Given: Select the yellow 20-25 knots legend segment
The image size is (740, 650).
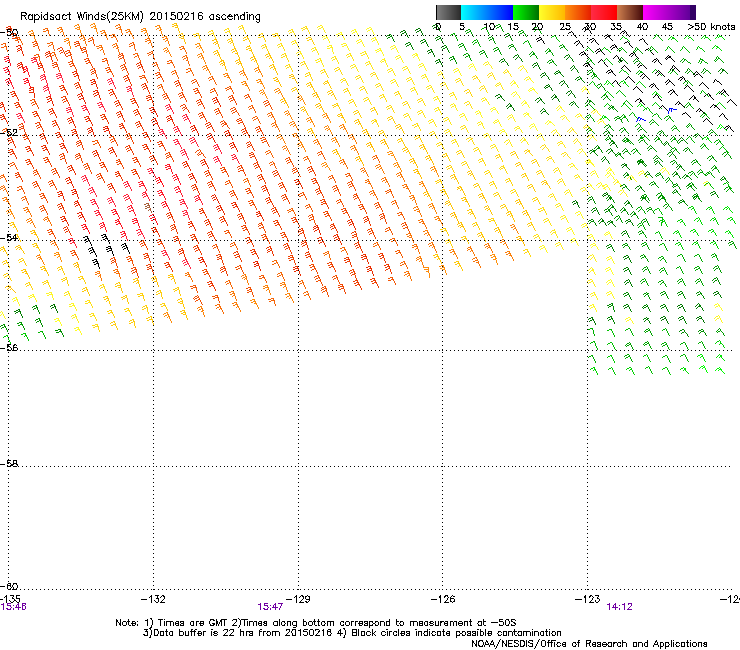Looking at the screenshot, I should [552, 12].
